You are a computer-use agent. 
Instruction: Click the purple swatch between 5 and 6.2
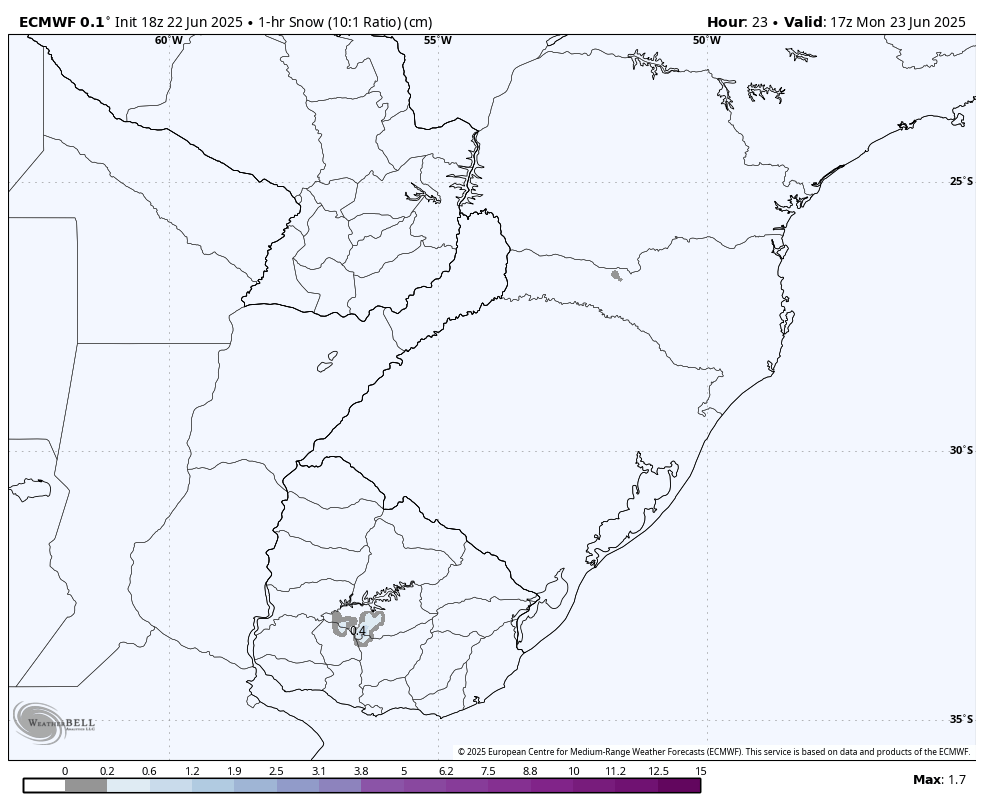(x=425, y=785)
